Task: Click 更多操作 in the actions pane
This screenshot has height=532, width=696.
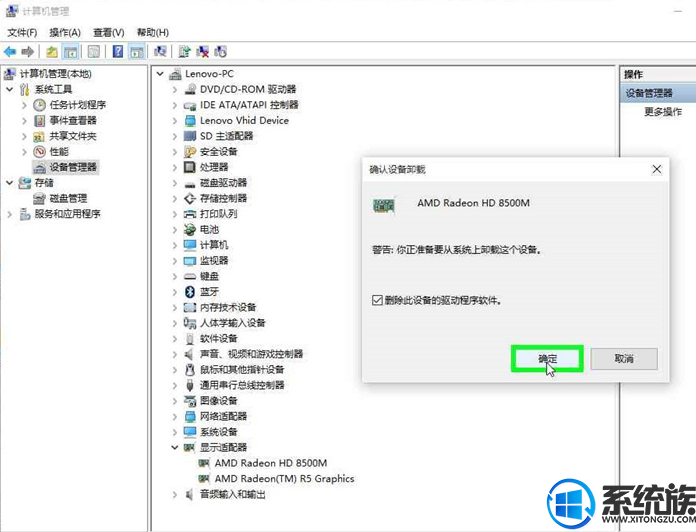Action: [x=663, y=112]
